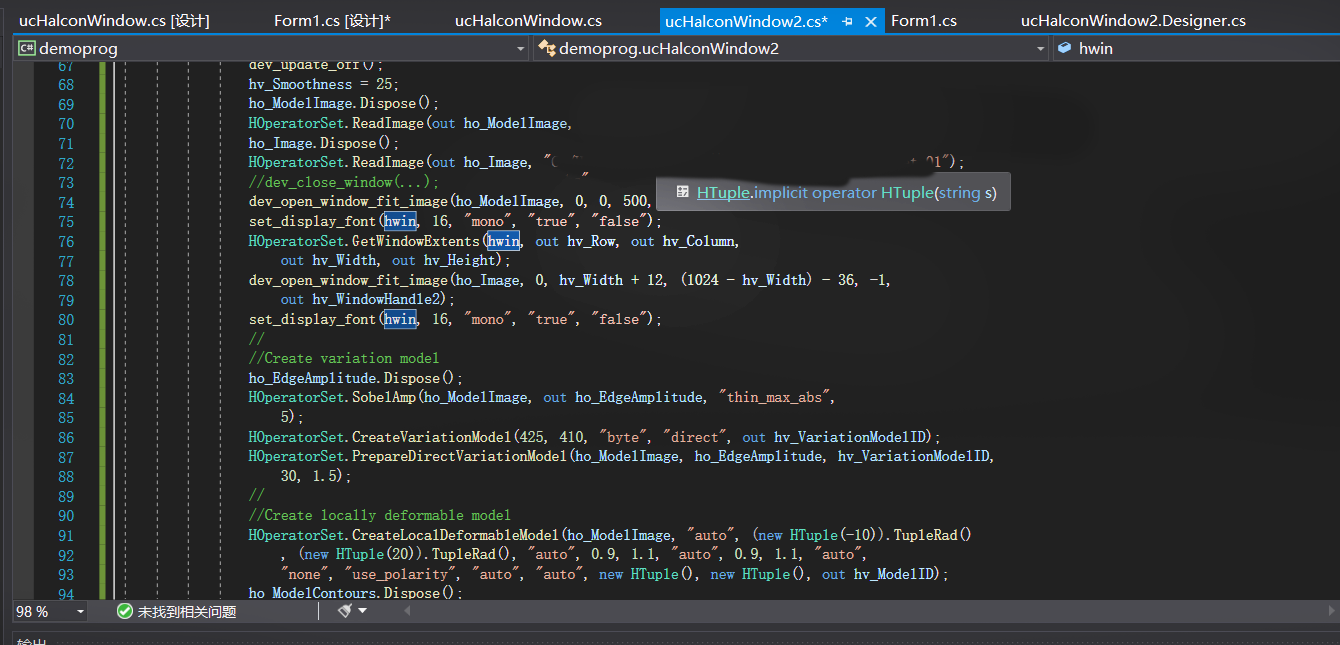Pin the ucHalconWindow2.cs tab
This screenshot has height=645, width=1340.
coord(848,21)
